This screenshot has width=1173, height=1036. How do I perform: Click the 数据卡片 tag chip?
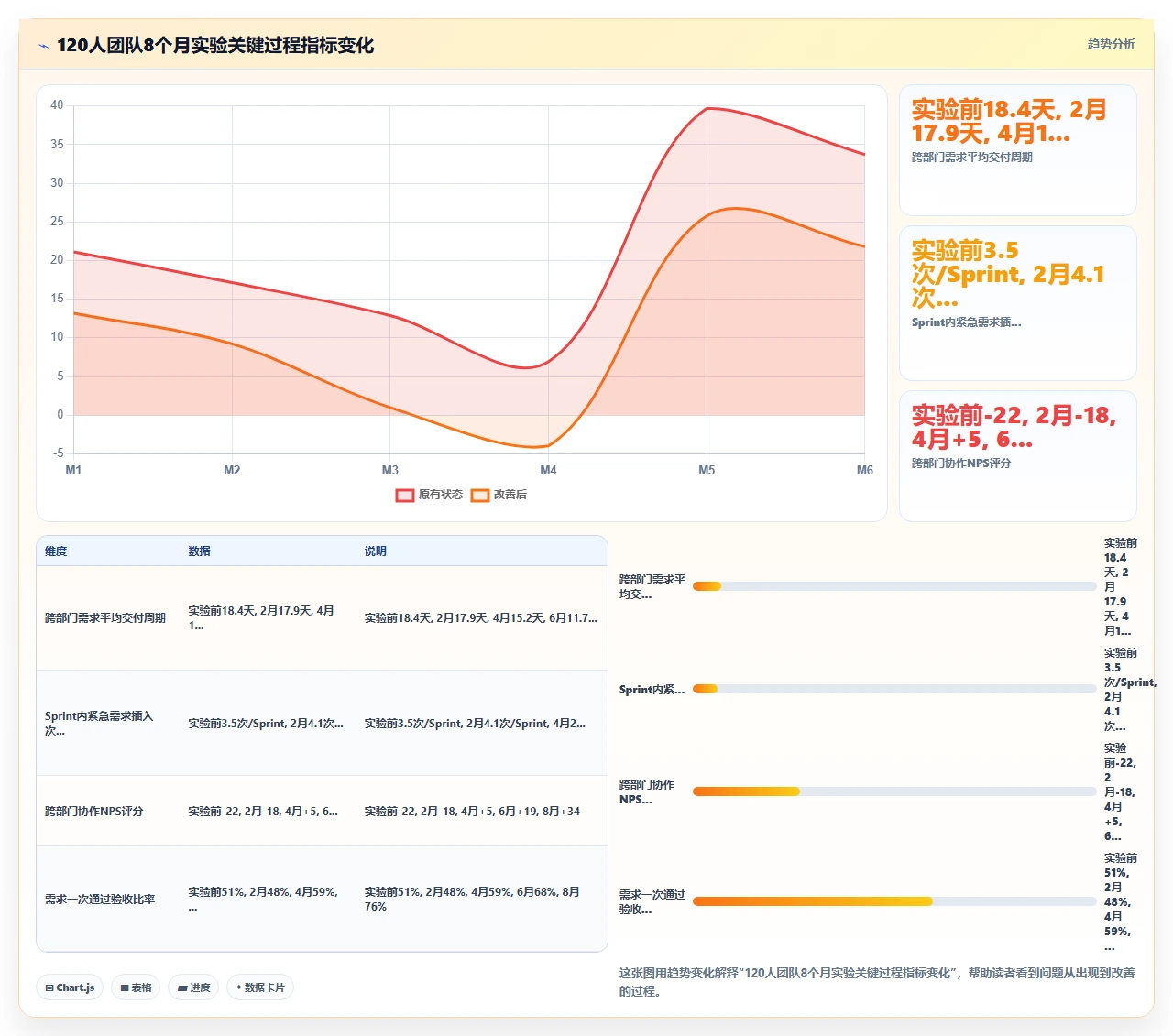click(x=260, y=987)
